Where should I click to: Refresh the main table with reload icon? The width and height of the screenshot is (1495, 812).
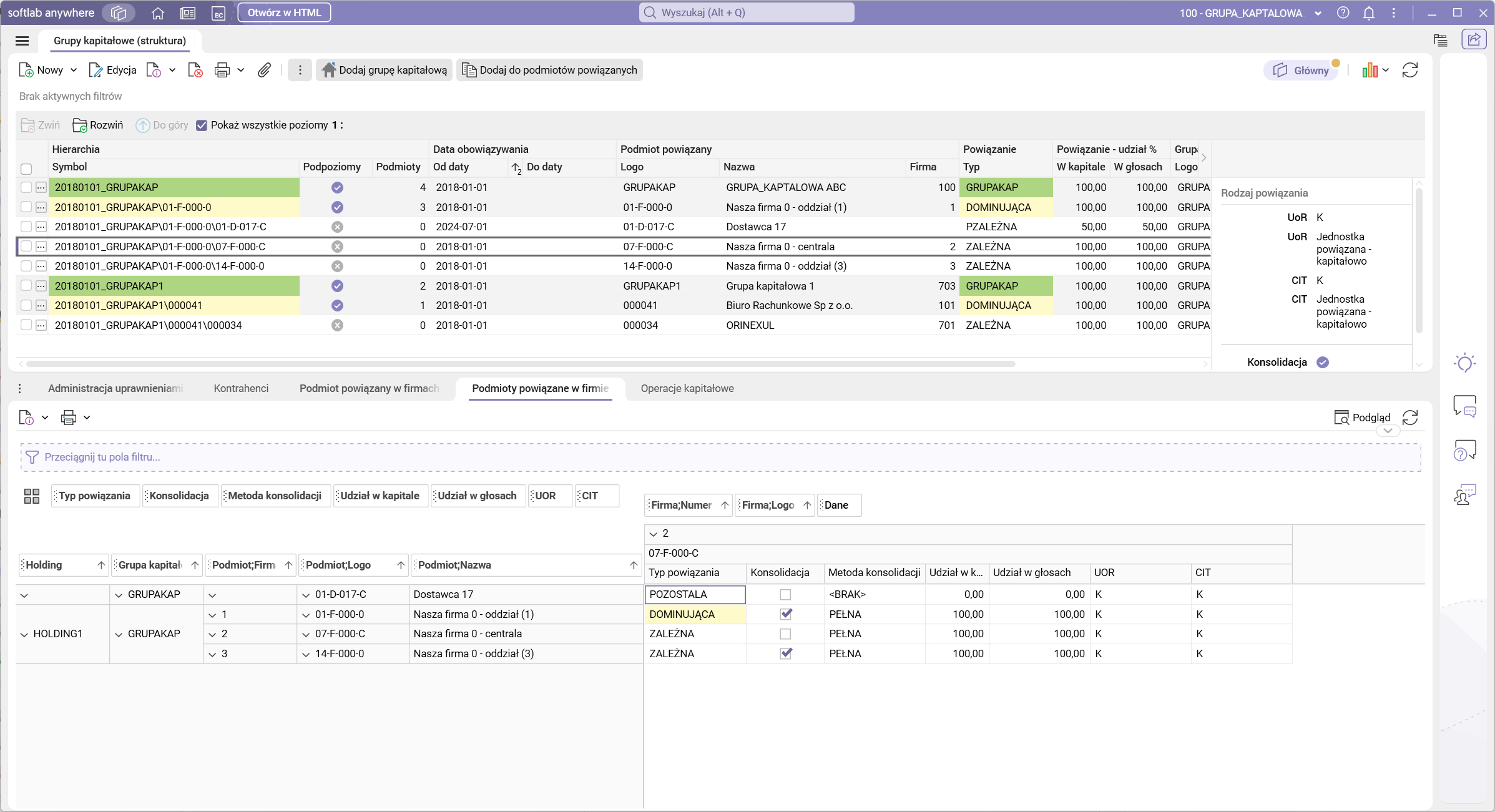pyautogui.click(x=1410, y=70)
